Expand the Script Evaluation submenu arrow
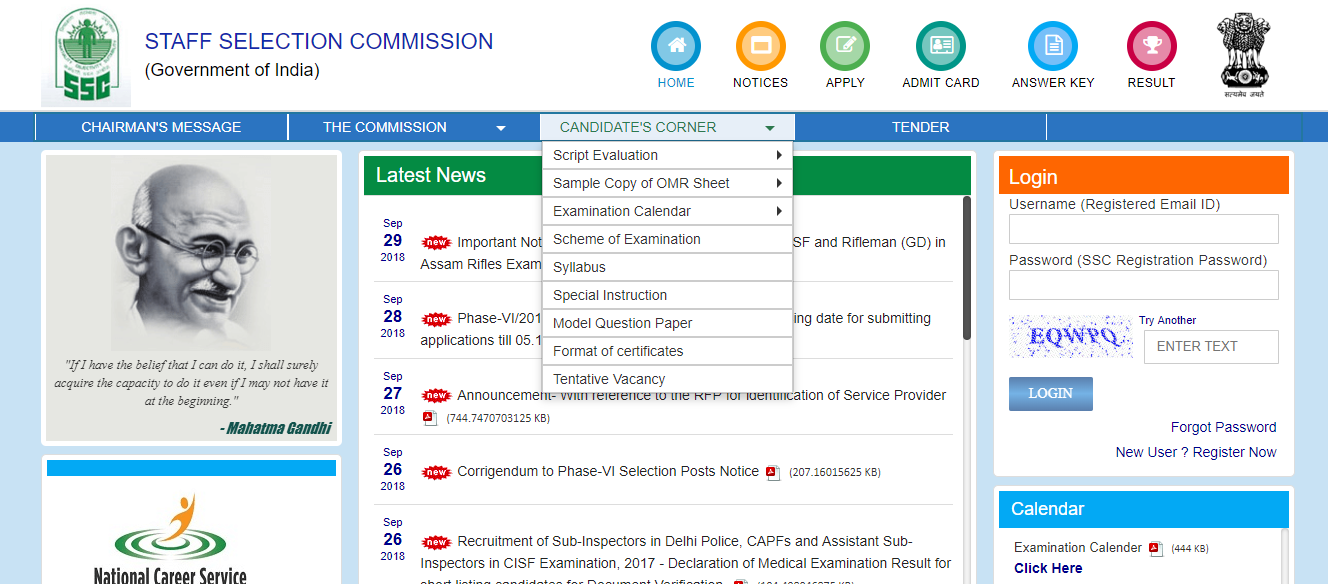The width and height of the screenshot is (1328, 584). 779,155
